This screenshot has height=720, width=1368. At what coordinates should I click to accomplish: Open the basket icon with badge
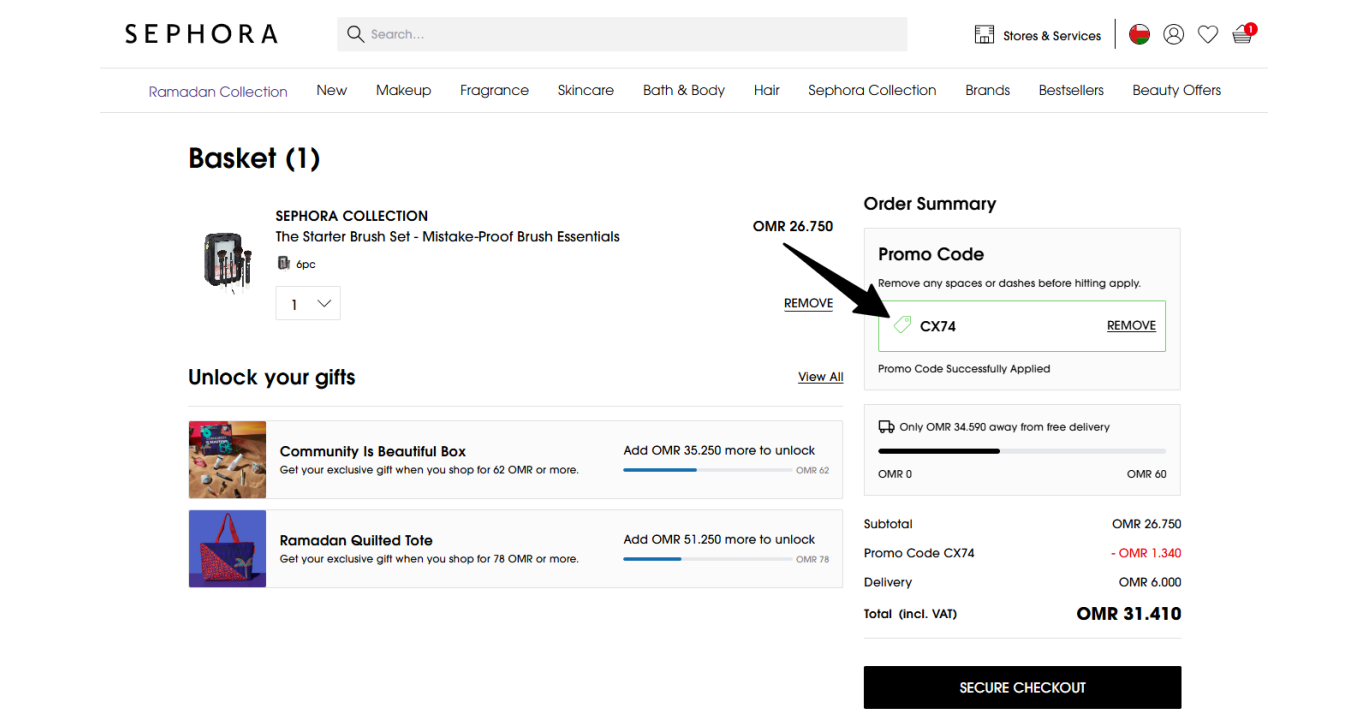[x=1244, y=34]
